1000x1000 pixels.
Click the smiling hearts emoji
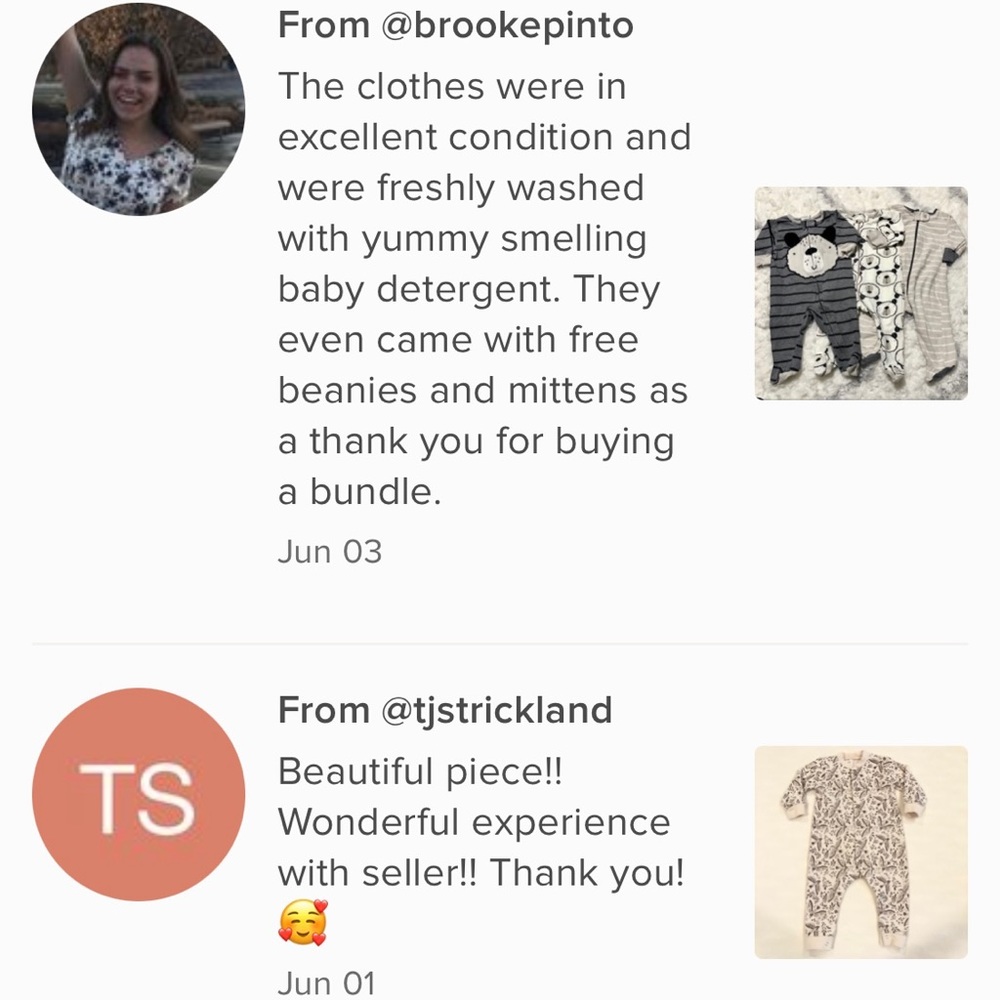tap(303, 922)
